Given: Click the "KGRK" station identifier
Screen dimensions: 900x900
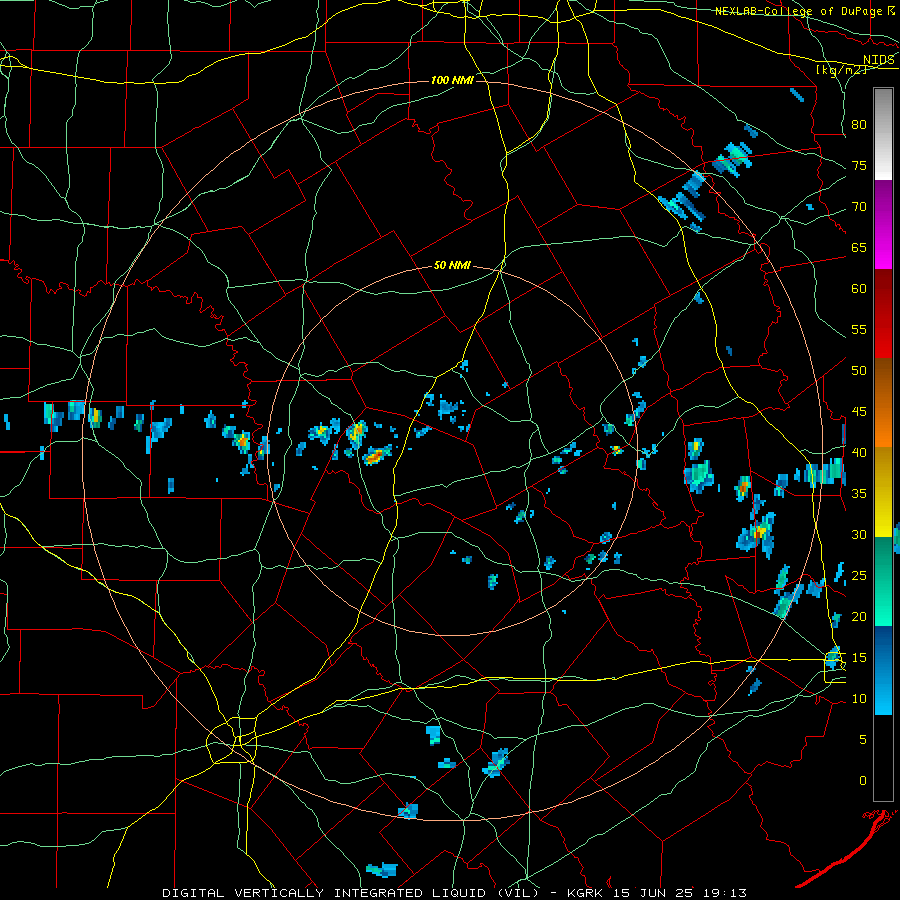Looking at the screenshot, I should [585, 893].
